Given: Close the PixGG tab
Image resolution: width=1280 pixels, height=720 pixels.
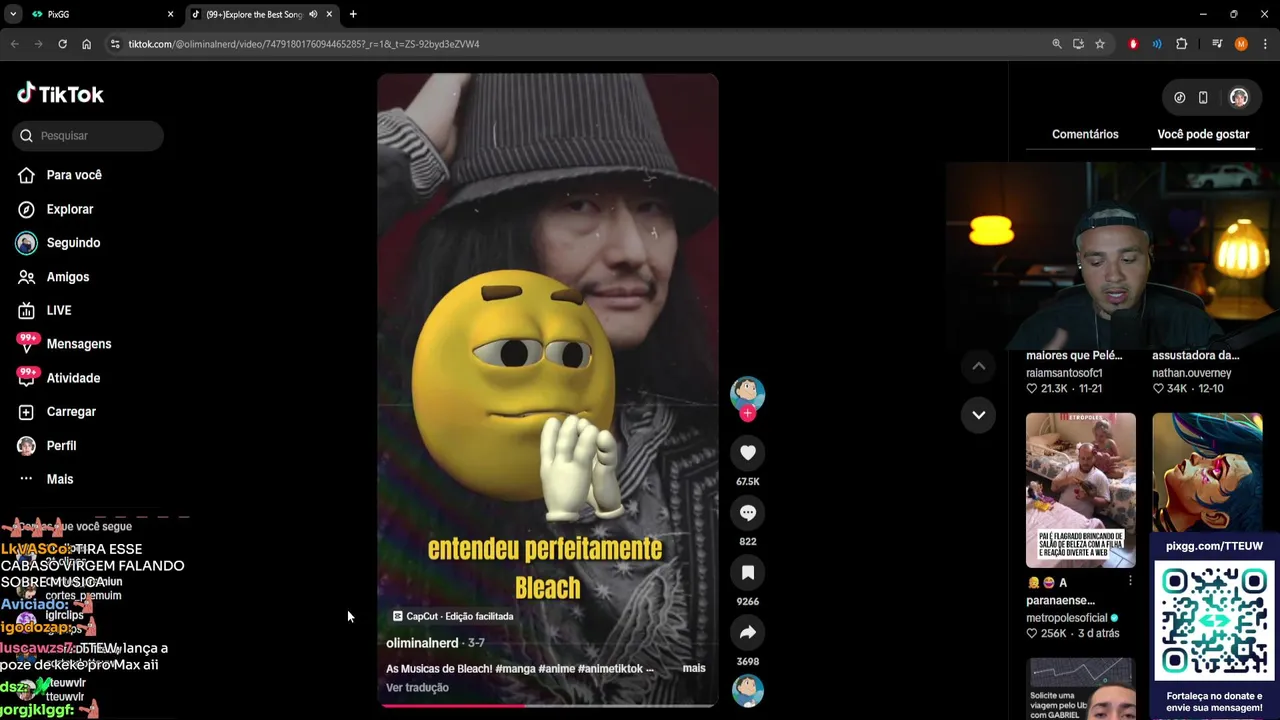Looking at the screenshot, I should tap(170, 14).
